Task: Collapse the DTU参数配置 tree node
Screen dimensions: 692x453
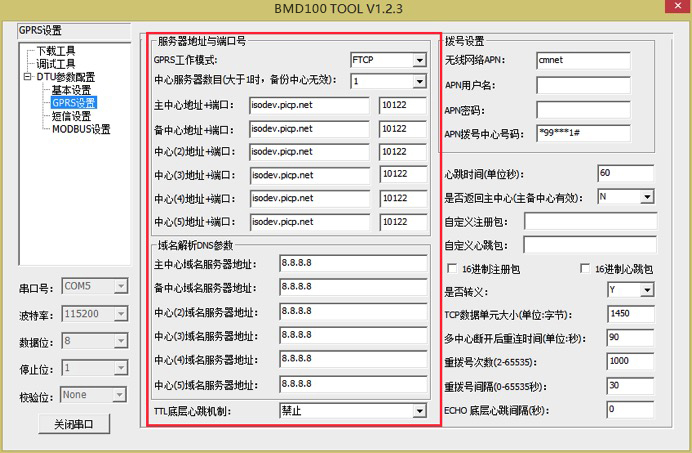Action: [27, 77]
